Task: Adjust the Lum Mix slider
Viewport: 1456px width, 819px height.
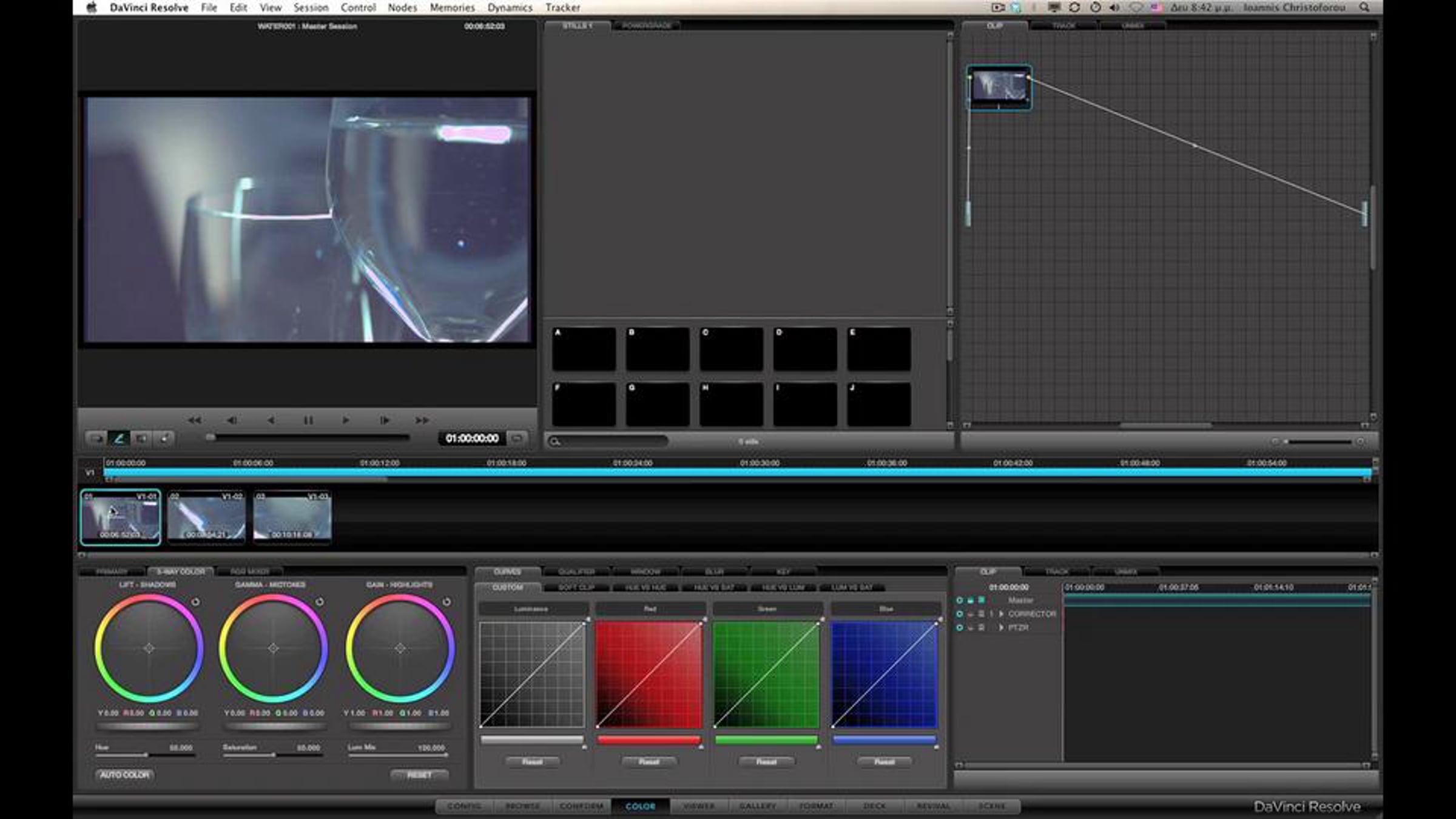Action: click(398, 755)
